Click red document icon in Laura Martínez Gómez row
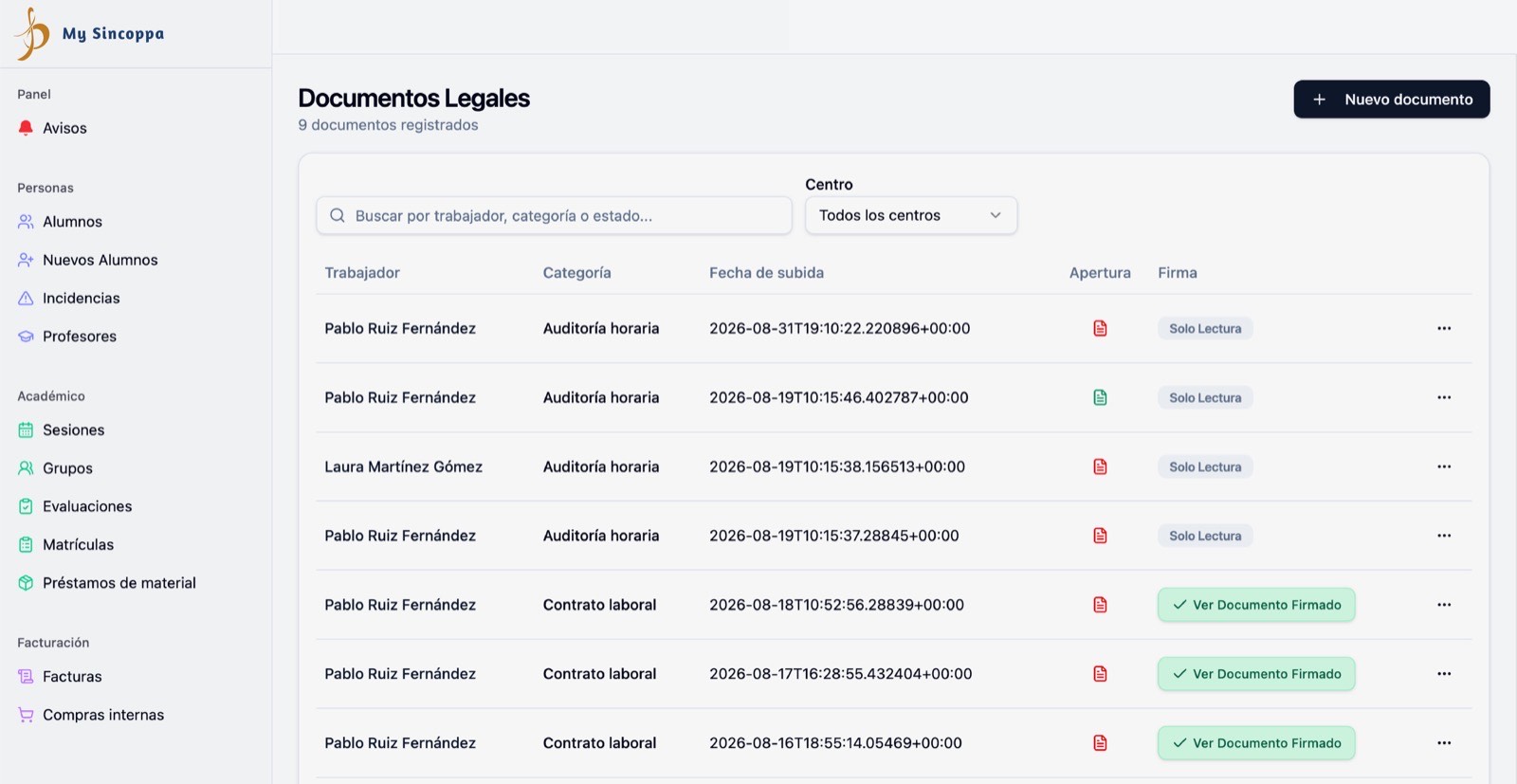This screenshot has height=784, width=1517. (1100, 466)
